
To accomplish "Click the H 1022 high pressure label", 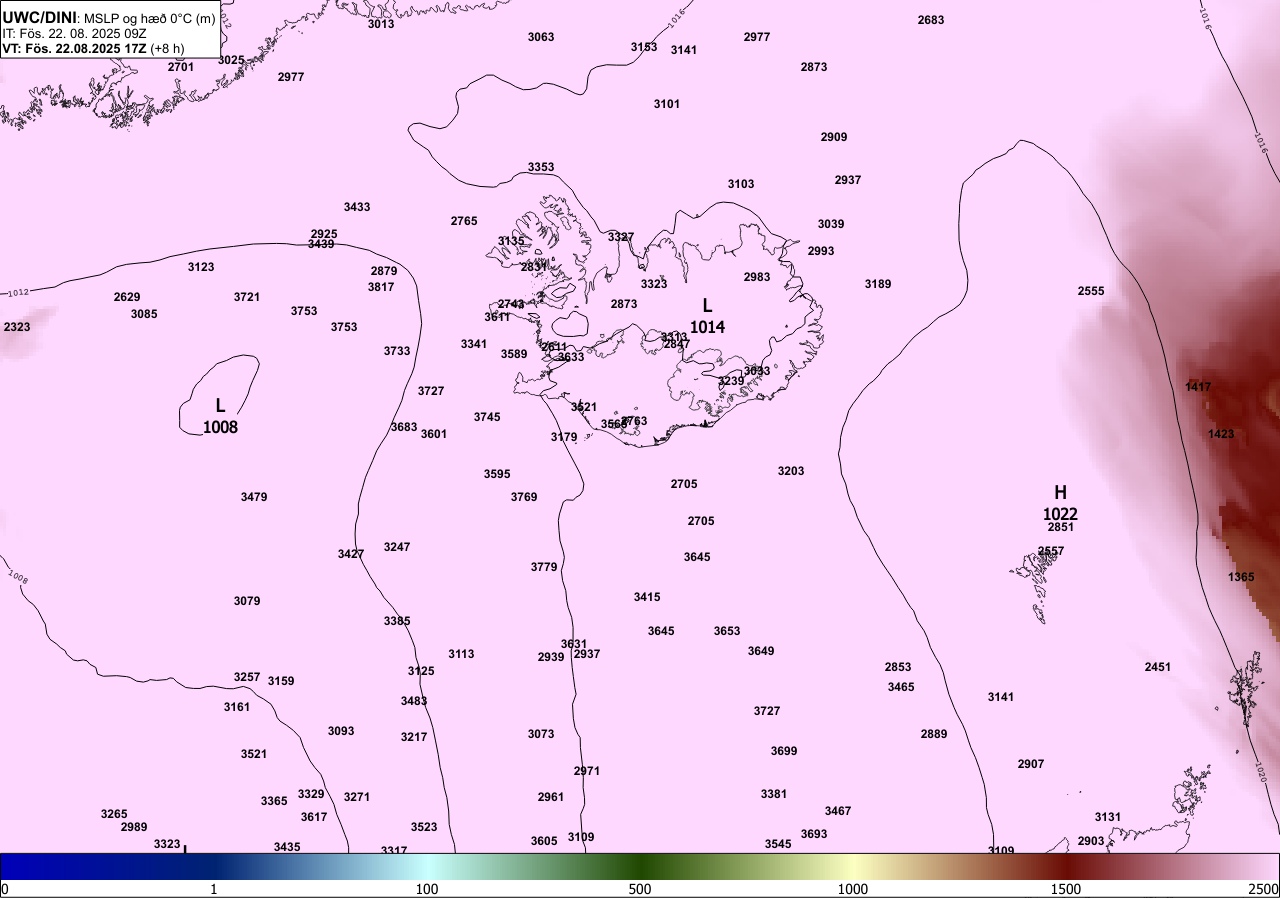I will point(1060,503).
